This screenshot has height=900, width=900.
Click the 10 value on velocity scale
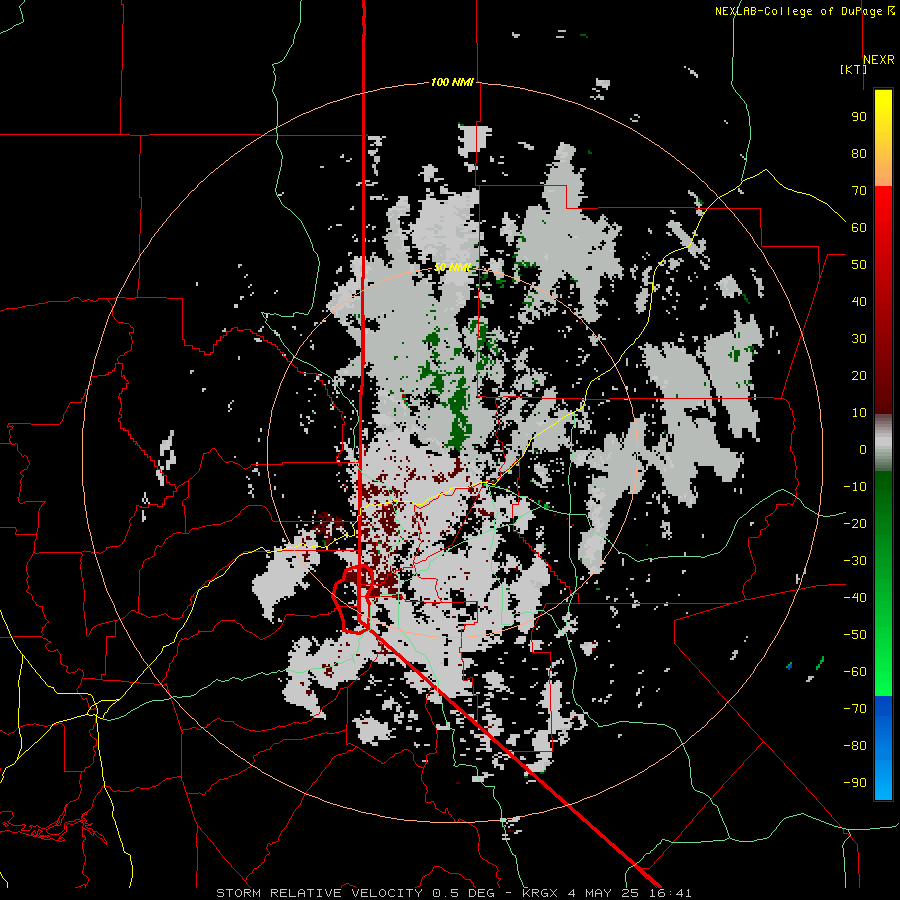[859, 413]
